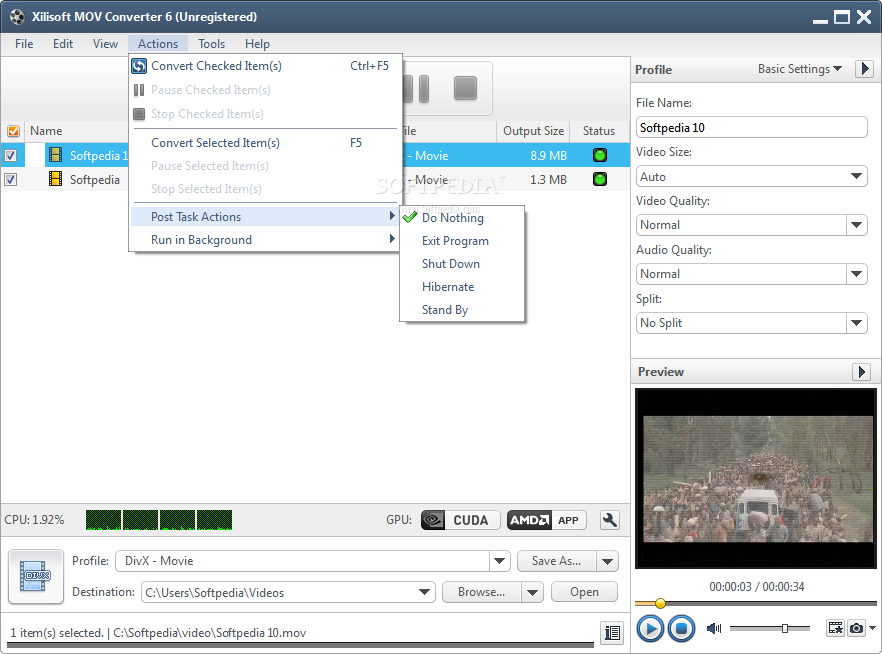The image size is (882, 654).
Task: Click Post Task Actions menu entry
Action: pos(264,217)
